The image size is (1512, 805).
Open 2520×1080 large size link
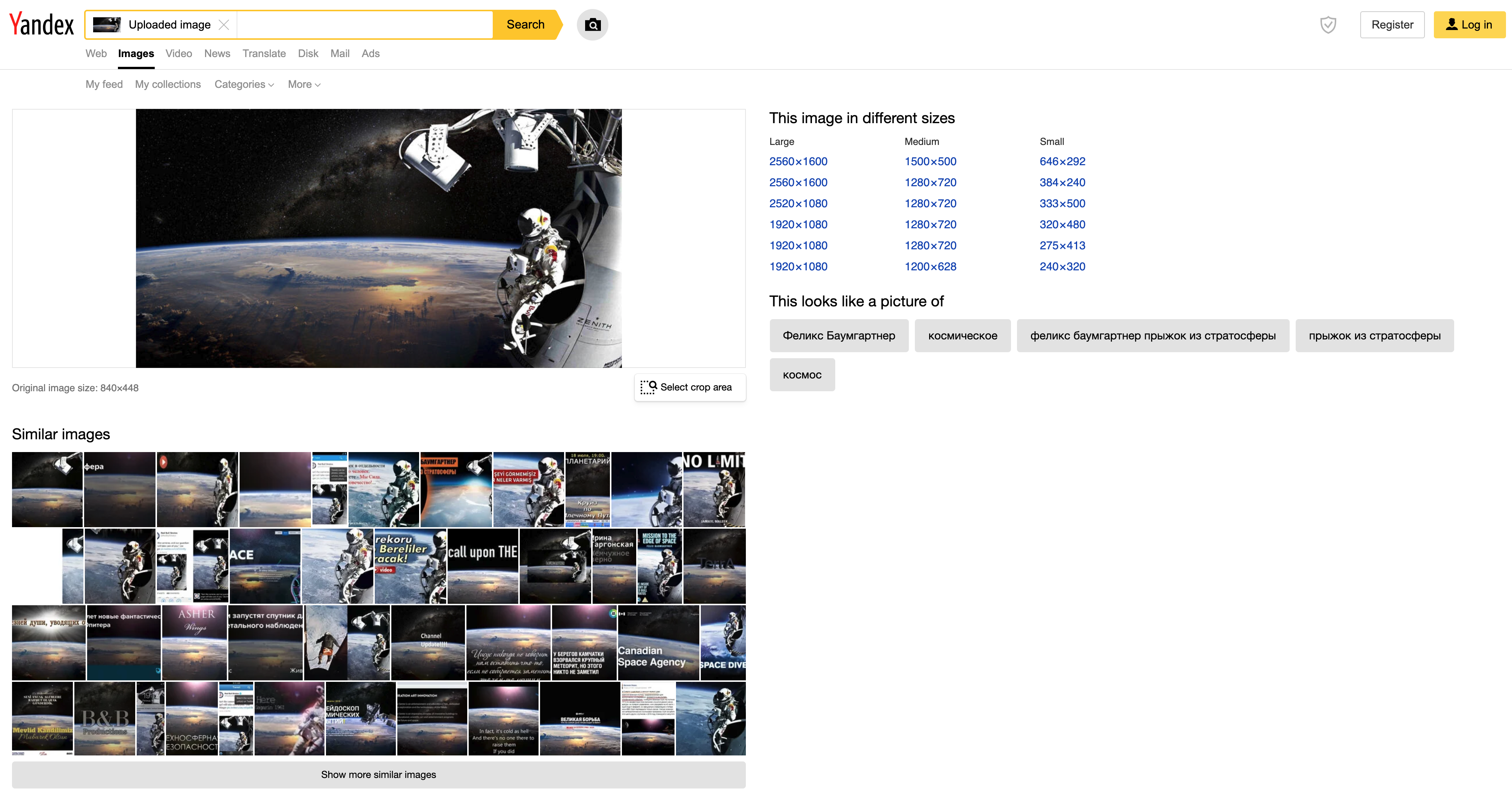click(798, 204)
